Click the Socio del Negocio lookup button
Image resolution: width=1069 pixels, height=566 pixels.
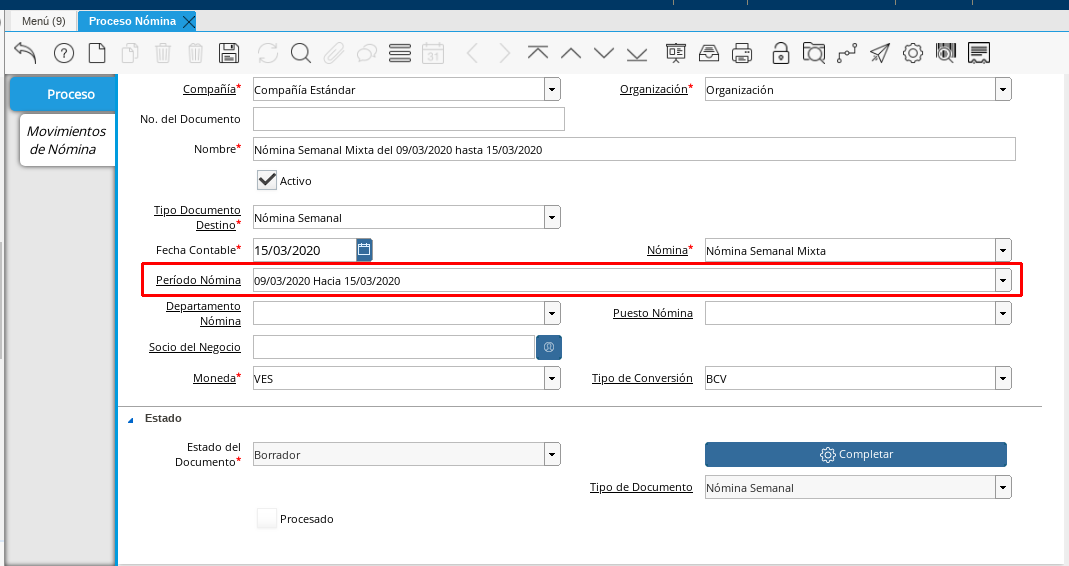549,347
